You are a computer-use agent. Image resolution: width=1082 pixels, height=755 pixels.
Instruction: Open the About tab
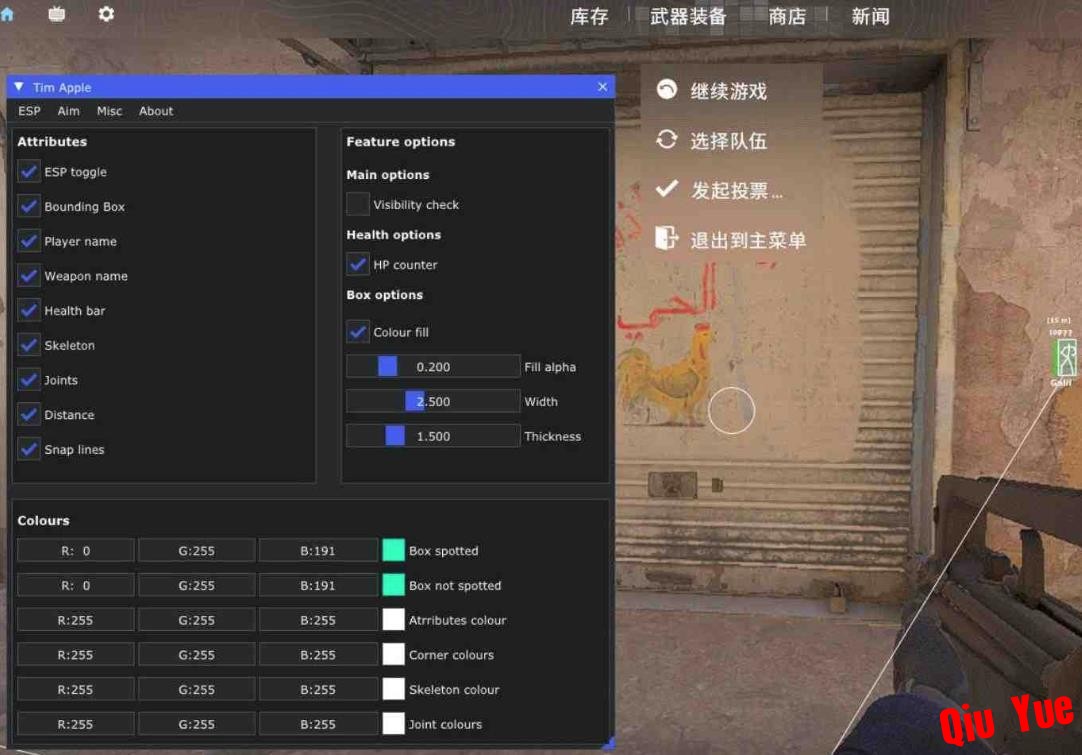click(x=156, y=111)
